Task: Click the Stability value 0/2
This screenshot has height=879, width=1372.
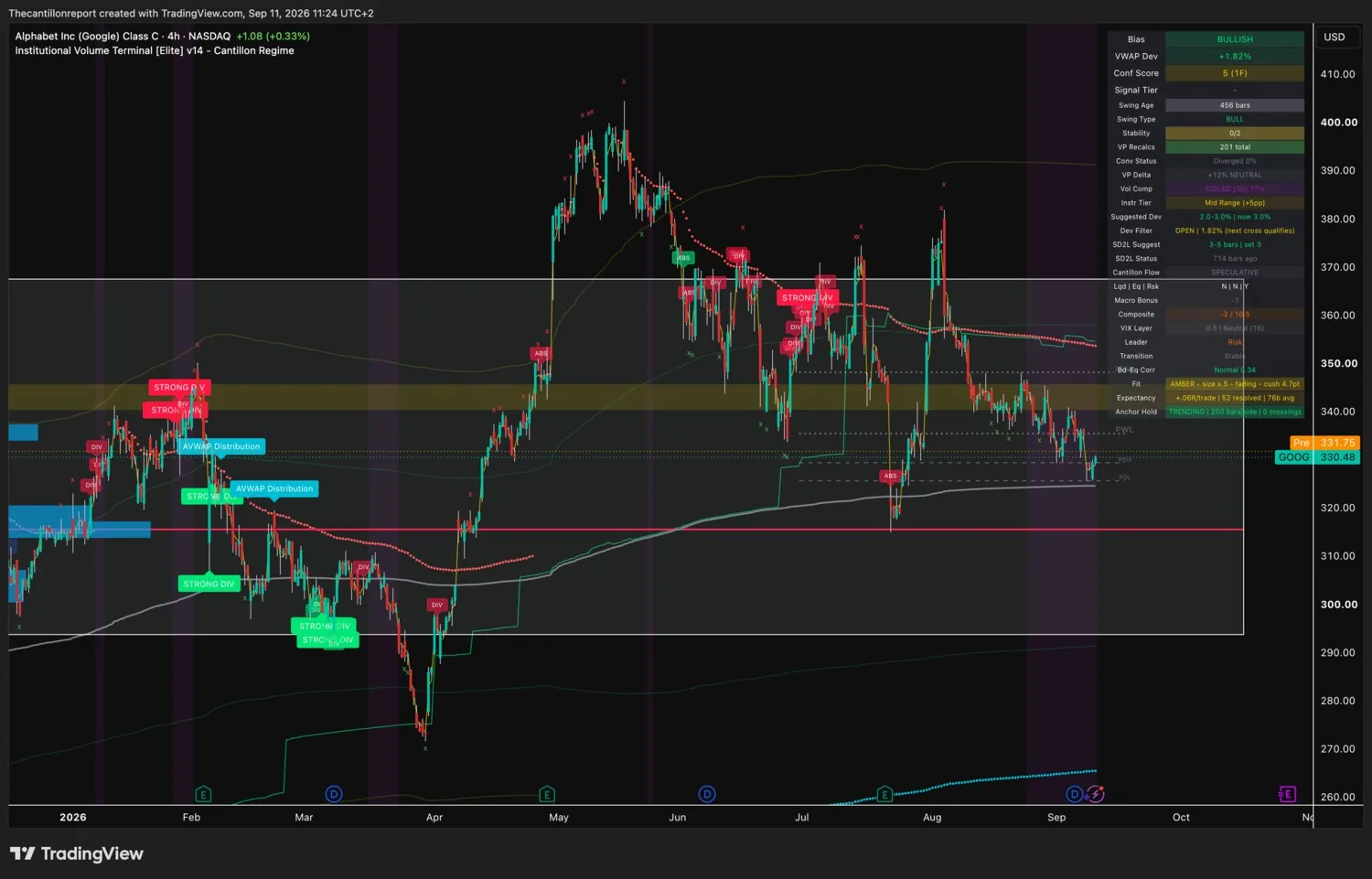Action: [1235, 133]
